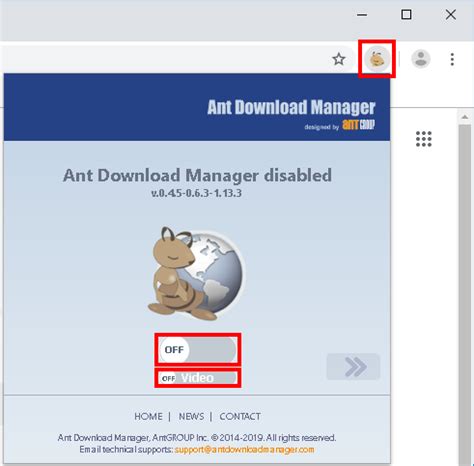Close the browser window
The image size is (474, 466).
(451, 15)
